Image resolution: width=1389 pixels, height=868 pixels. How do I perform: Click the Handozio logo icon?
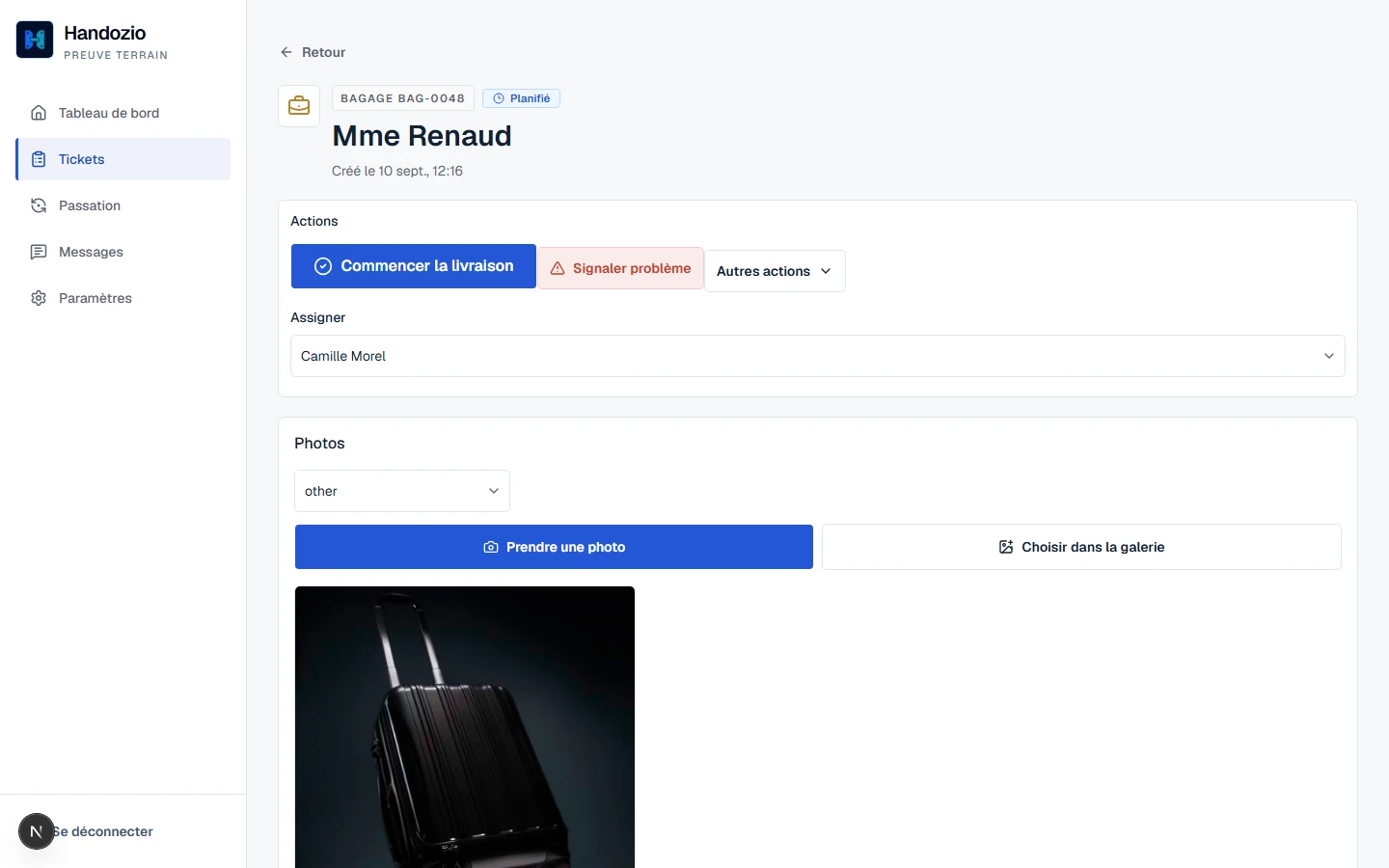pos(35,40)
